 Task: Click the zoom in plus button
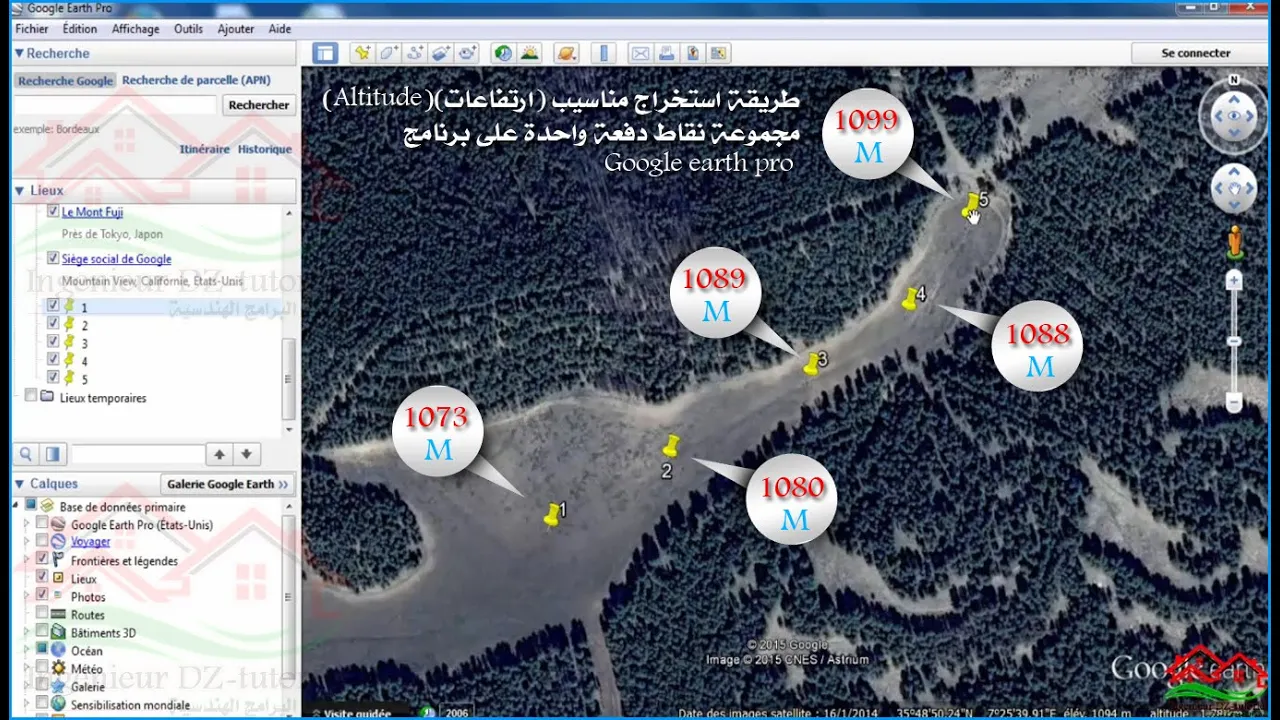[x=1234, y=281]
